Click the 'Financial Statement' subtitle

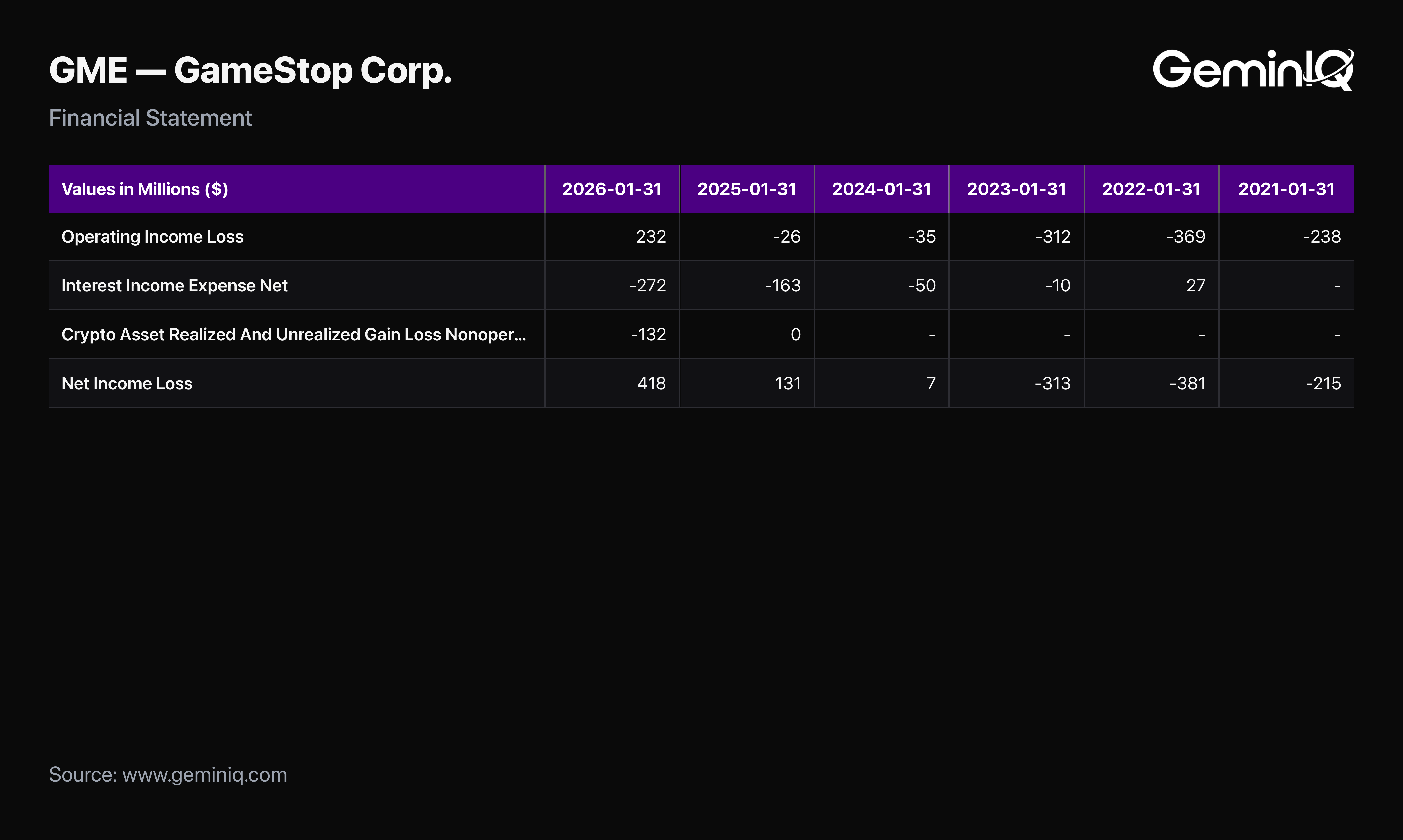pyautogui.click(x=150, y=118)
